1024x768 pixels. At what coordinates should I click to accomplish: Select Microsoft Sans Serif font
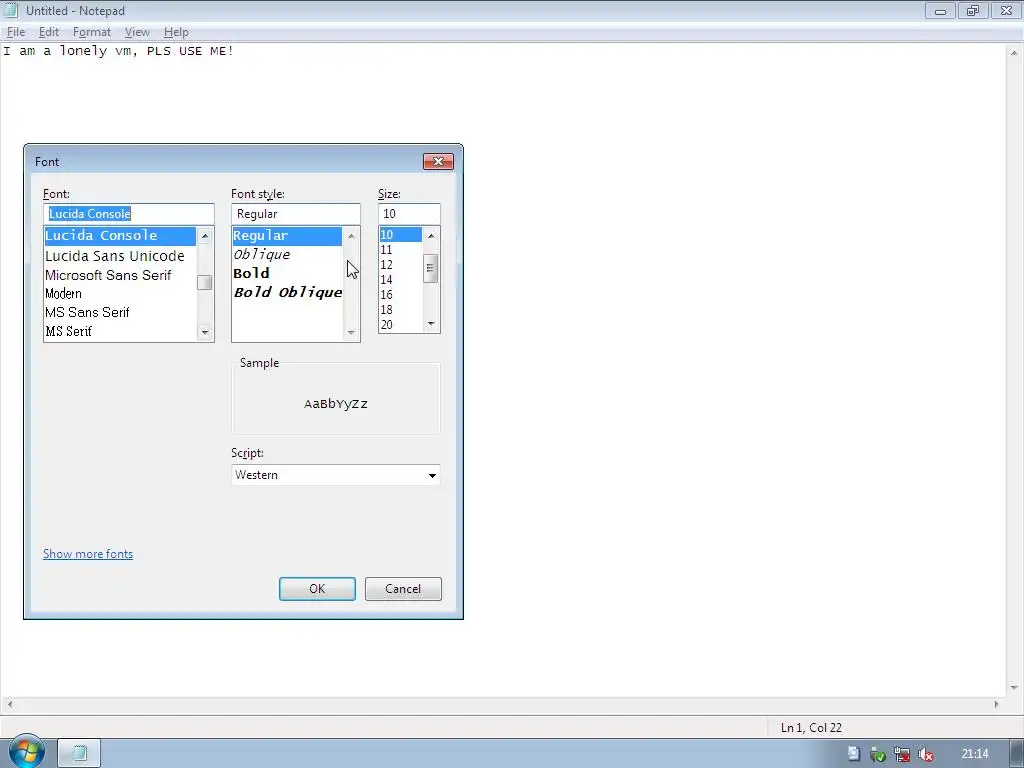tap(120, 275)
